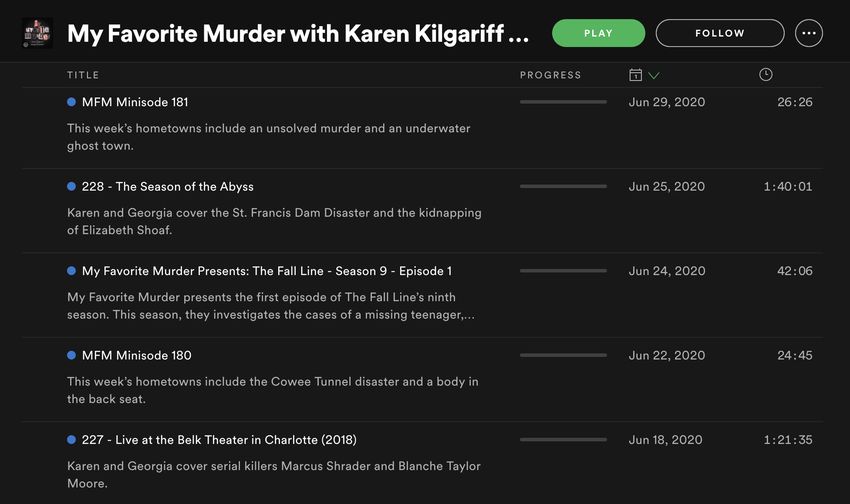Click description about The Fall Line's ninth season
The width and height of the screenshot is (850, 504).
coord(271,306)
